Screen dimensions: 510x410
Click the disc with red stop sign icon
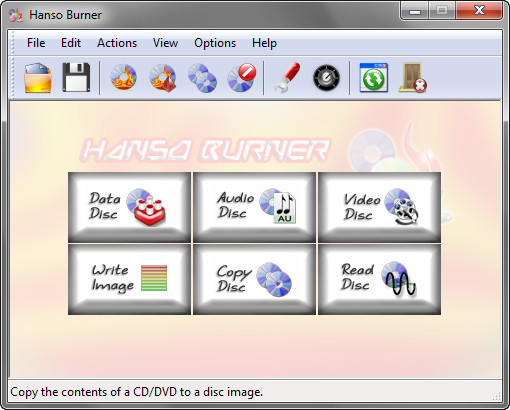(242, 78)
